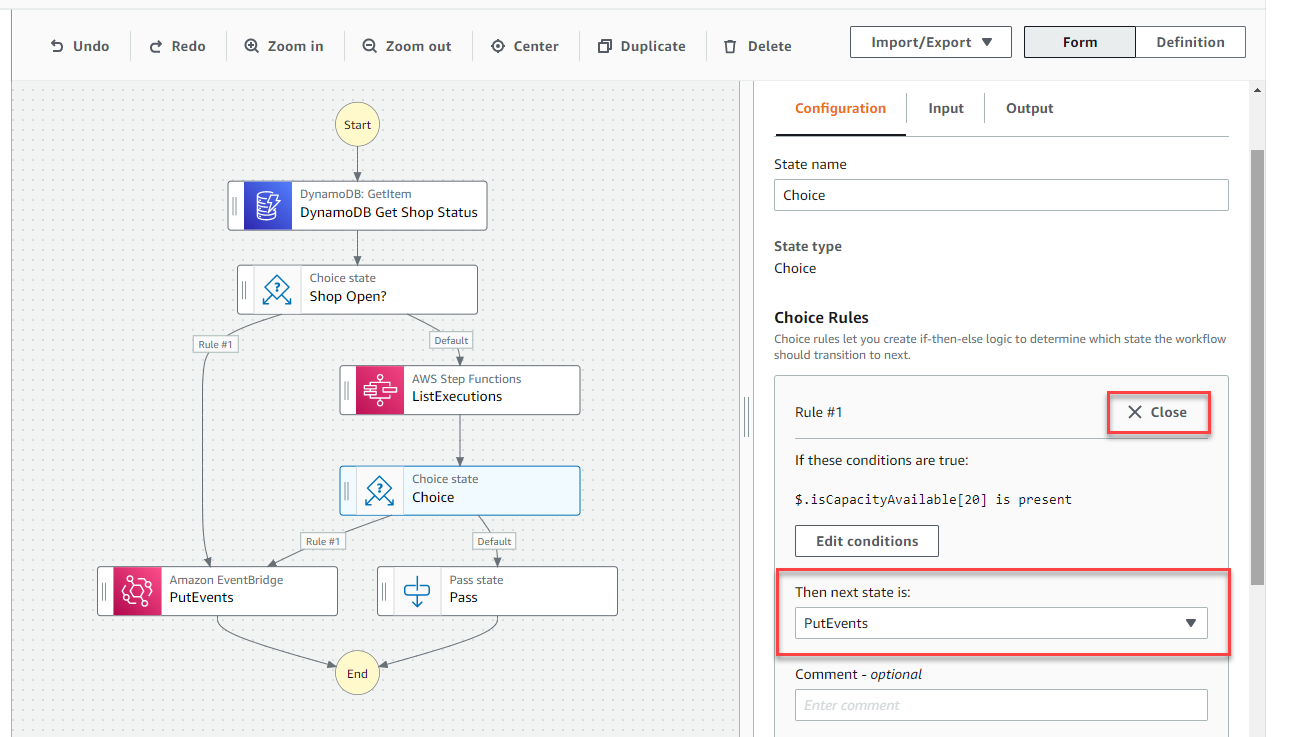The height and width of the screenshot is (737, 1306).
Task: Click Rule #1 label under Choice node
Action: tap(323, 541)
